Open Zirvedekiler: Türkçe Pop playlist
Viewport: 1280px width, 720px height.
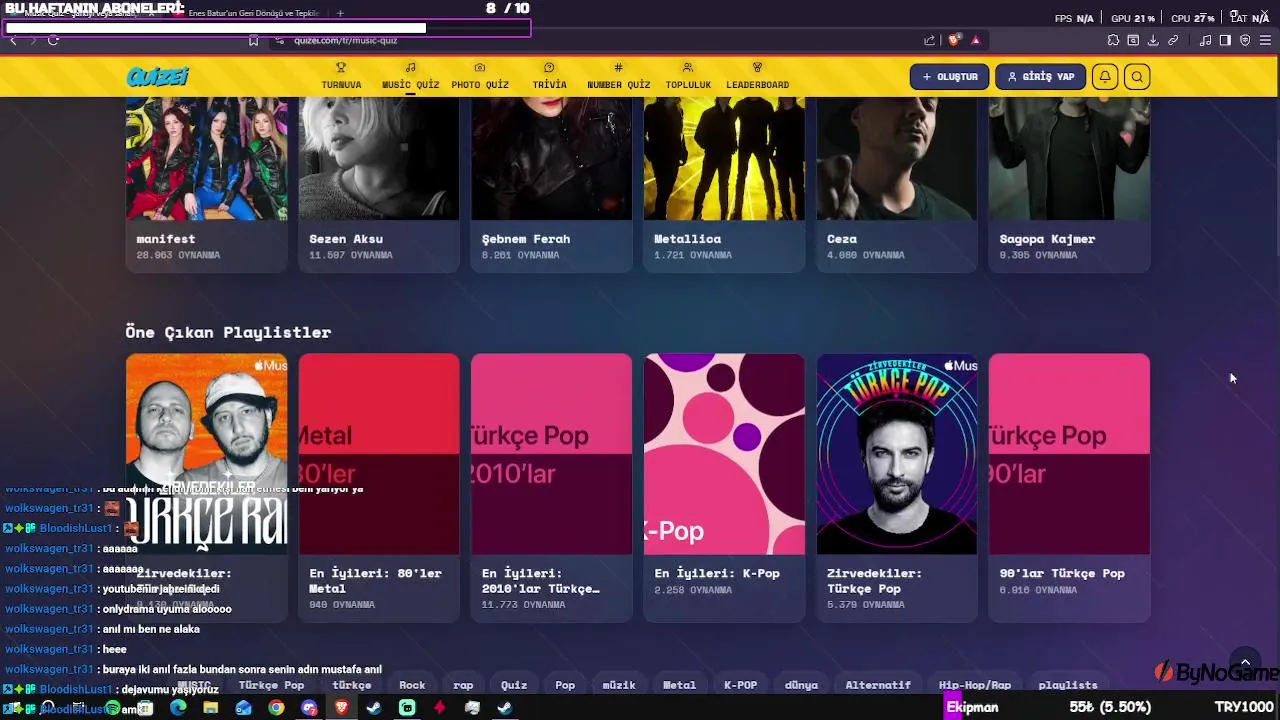(897, 487)
